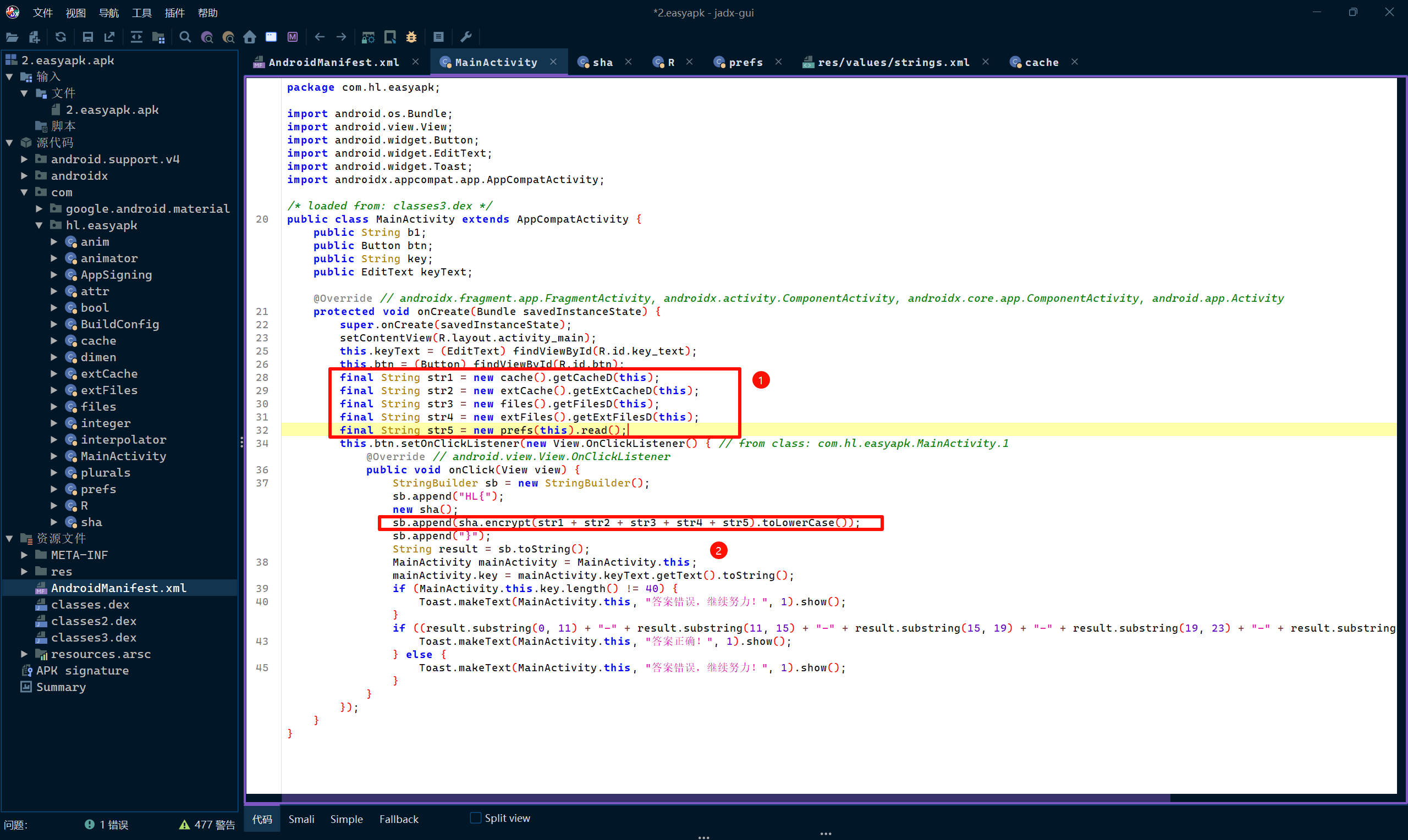Viewport: 1408px width, 840px height.
Task: Open the log viewer icon
Action: (x=439, y=37)
